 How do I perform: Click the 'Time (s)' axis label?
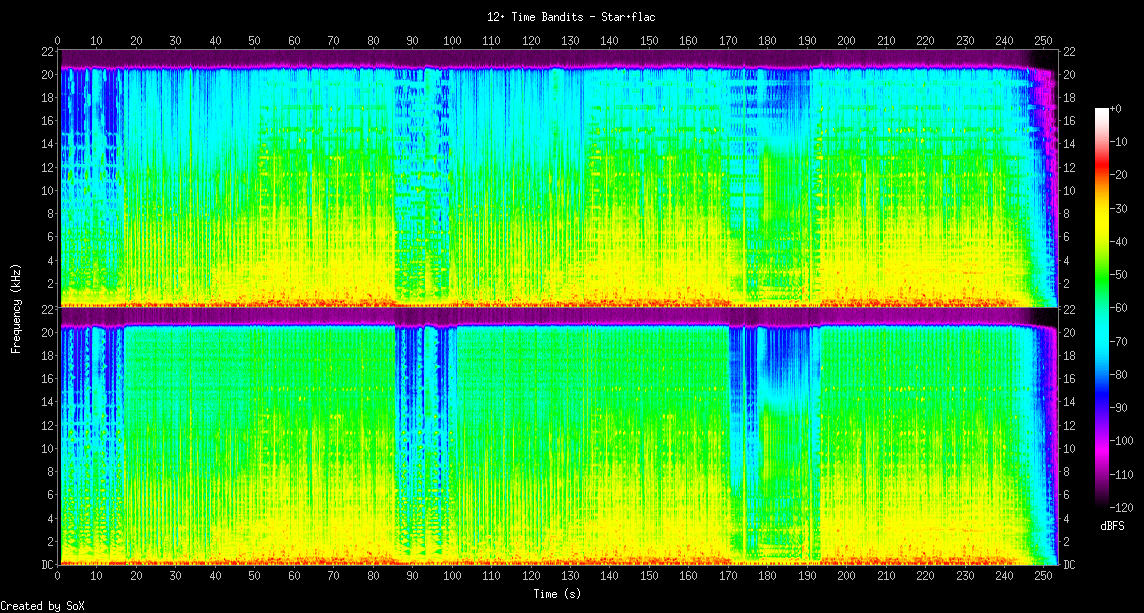558,594
